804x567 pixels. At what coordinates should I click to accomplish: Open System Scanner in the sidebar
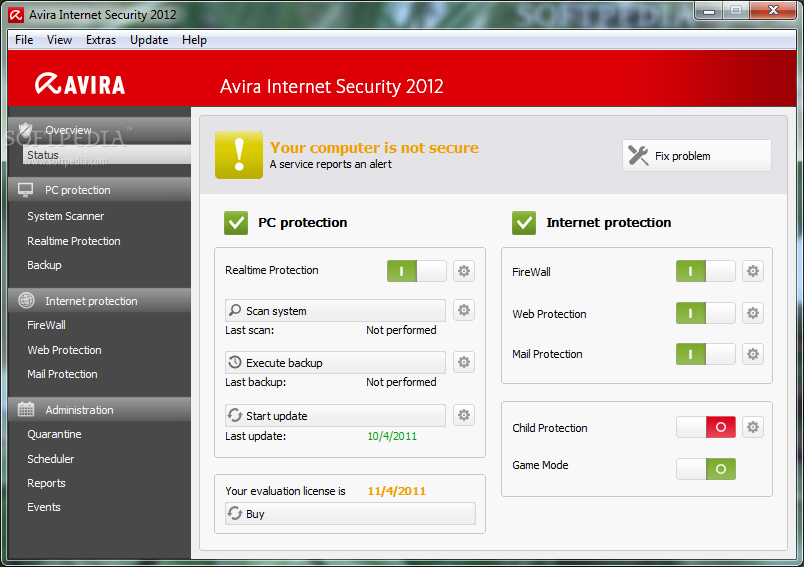point(66,216)
